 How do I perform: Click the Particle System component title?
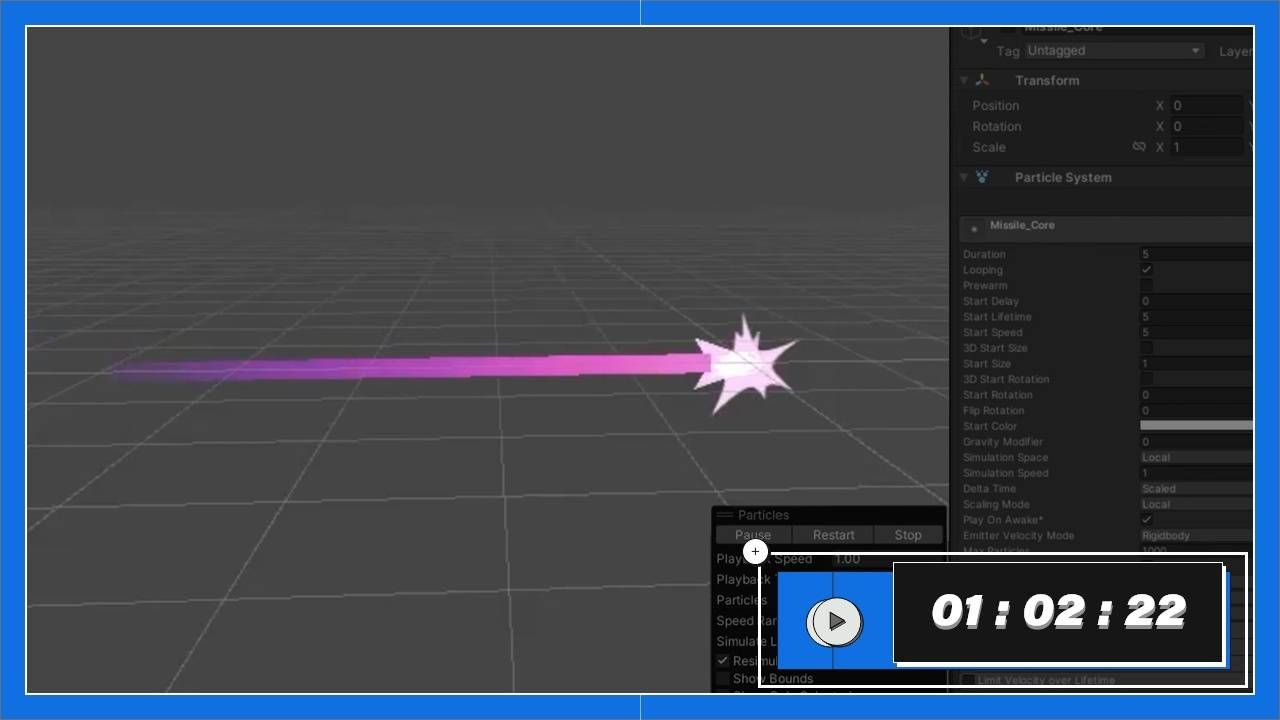(1063, 178)
